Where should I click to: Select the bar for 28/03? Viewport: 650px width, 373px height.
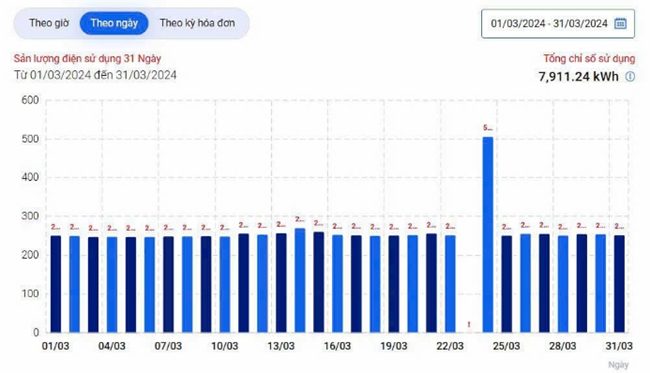(x=563, y=284)
